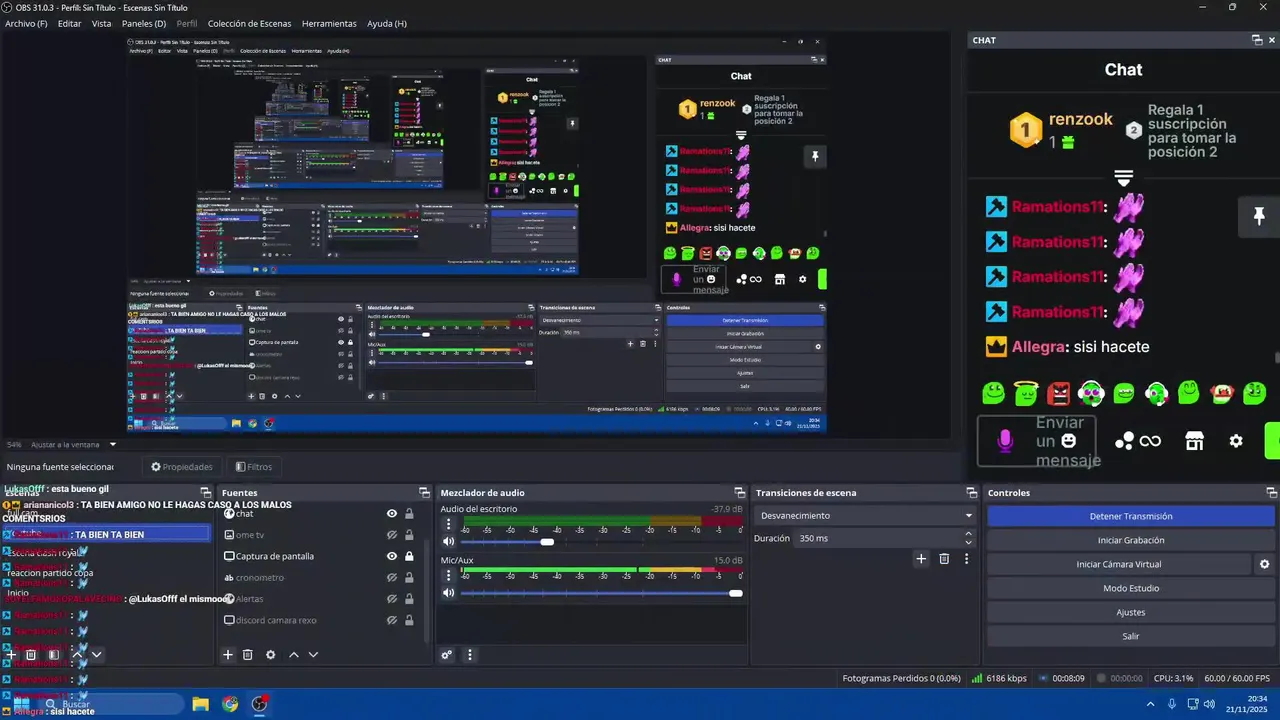Open the Paneles menu
Viewport: 1280px width, 720px height.
[x=144, y=23]
